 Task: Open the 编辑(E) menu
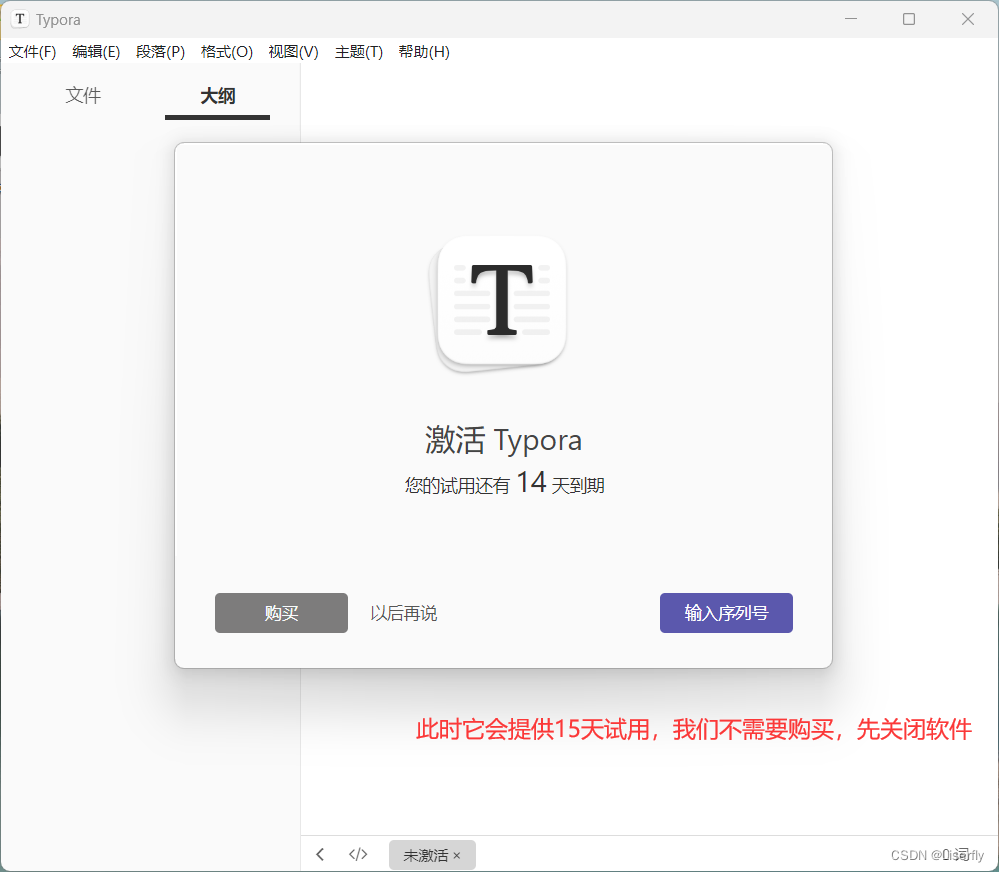pyautogui.click(x=96, y=52)
